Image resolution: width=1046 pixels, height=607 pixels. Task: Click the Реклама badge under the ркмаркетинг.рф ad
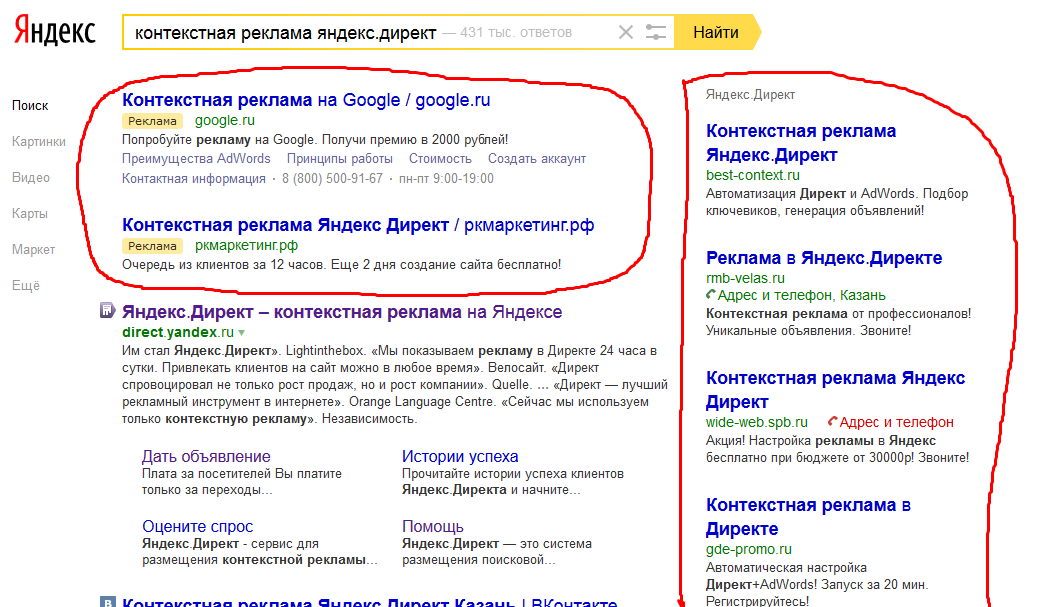153,245
